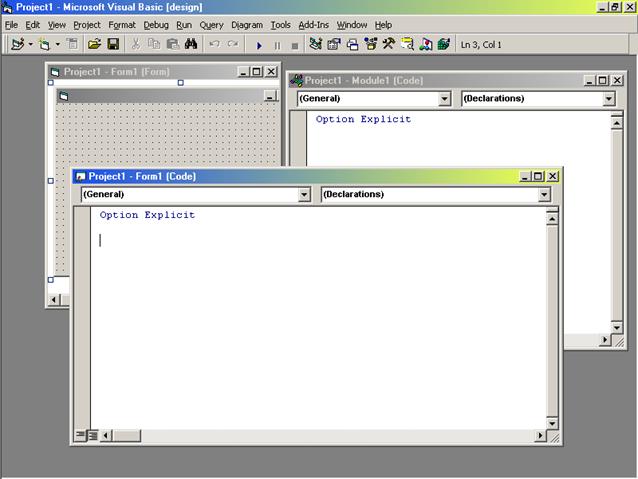Viewport: 638px width, 479px height.
Task: Toggle Full Module View in Form1 code window
Action: tap(93, 435)
